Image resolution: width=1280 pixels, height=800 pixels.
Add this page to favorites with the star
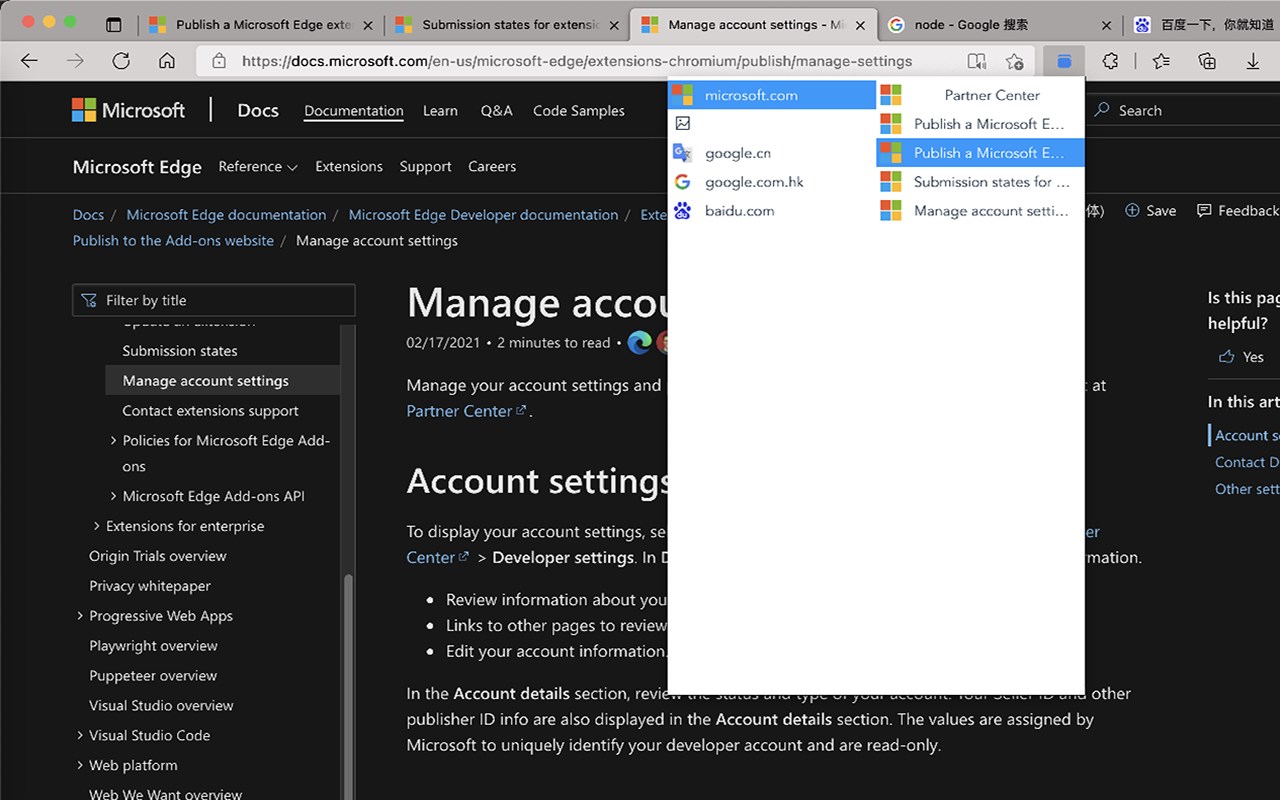pos(1015,61)
